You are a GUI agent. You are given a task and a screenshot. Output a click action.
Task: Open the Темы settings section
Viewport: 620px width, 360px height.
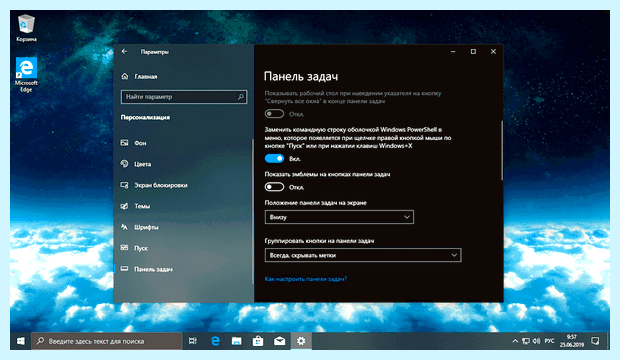coord(142,206)
